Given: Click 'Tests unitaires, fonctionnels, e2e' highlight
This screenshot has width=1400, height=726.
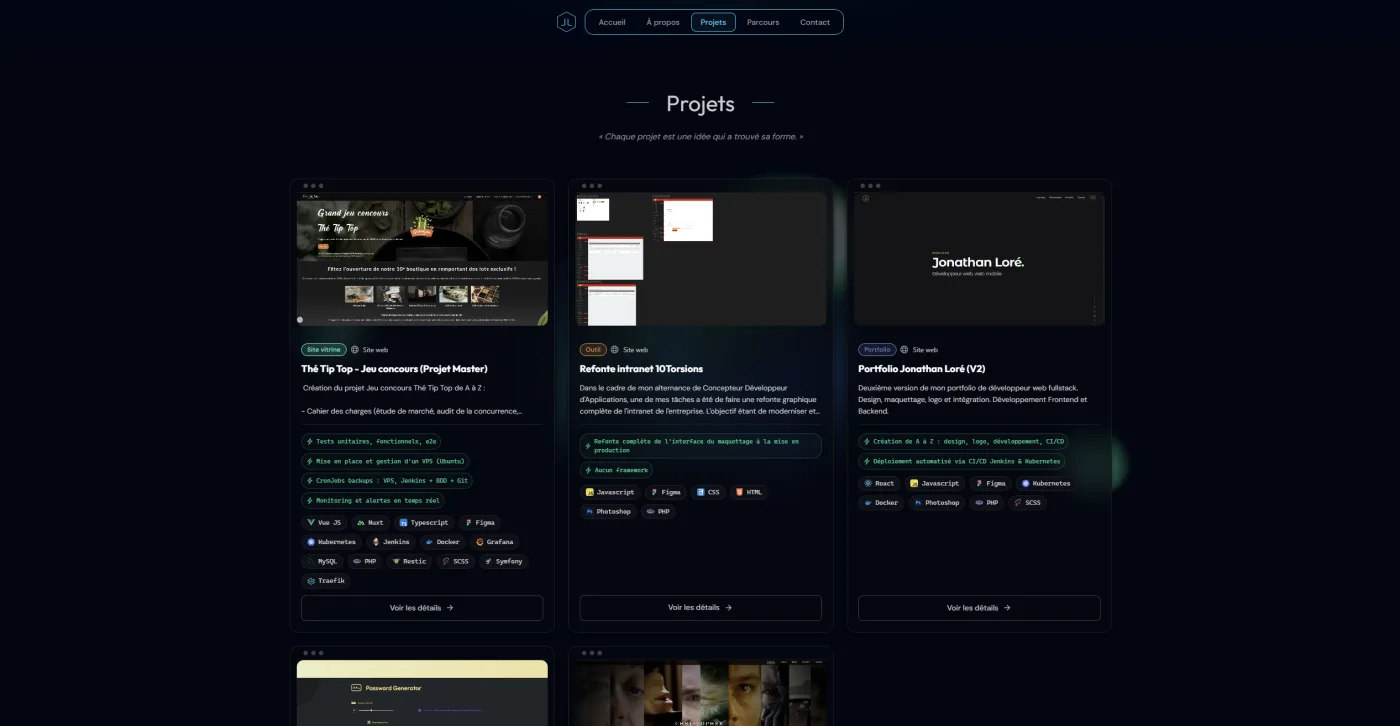Looking at the screenshot, I should 371,441.
